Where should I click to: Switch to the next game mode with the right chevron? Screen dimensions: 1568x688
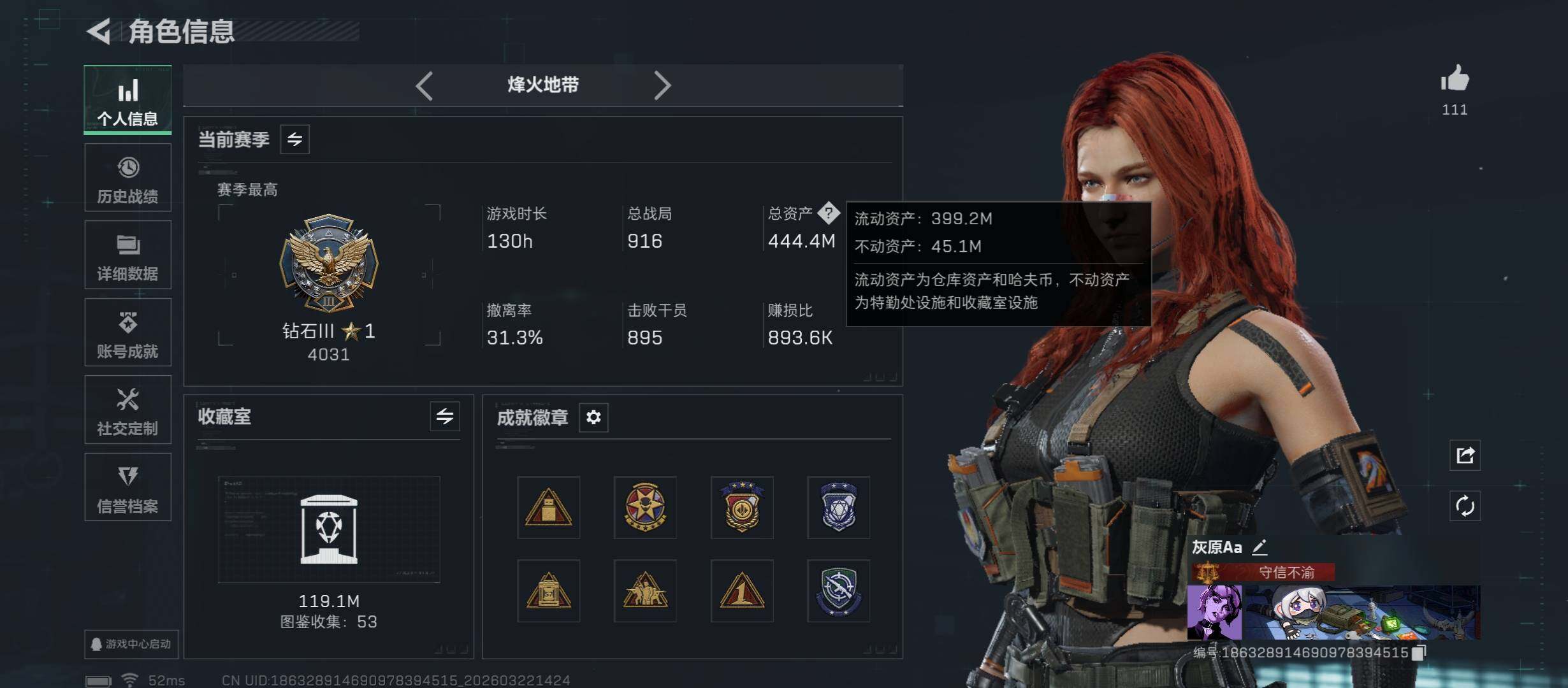662,85
